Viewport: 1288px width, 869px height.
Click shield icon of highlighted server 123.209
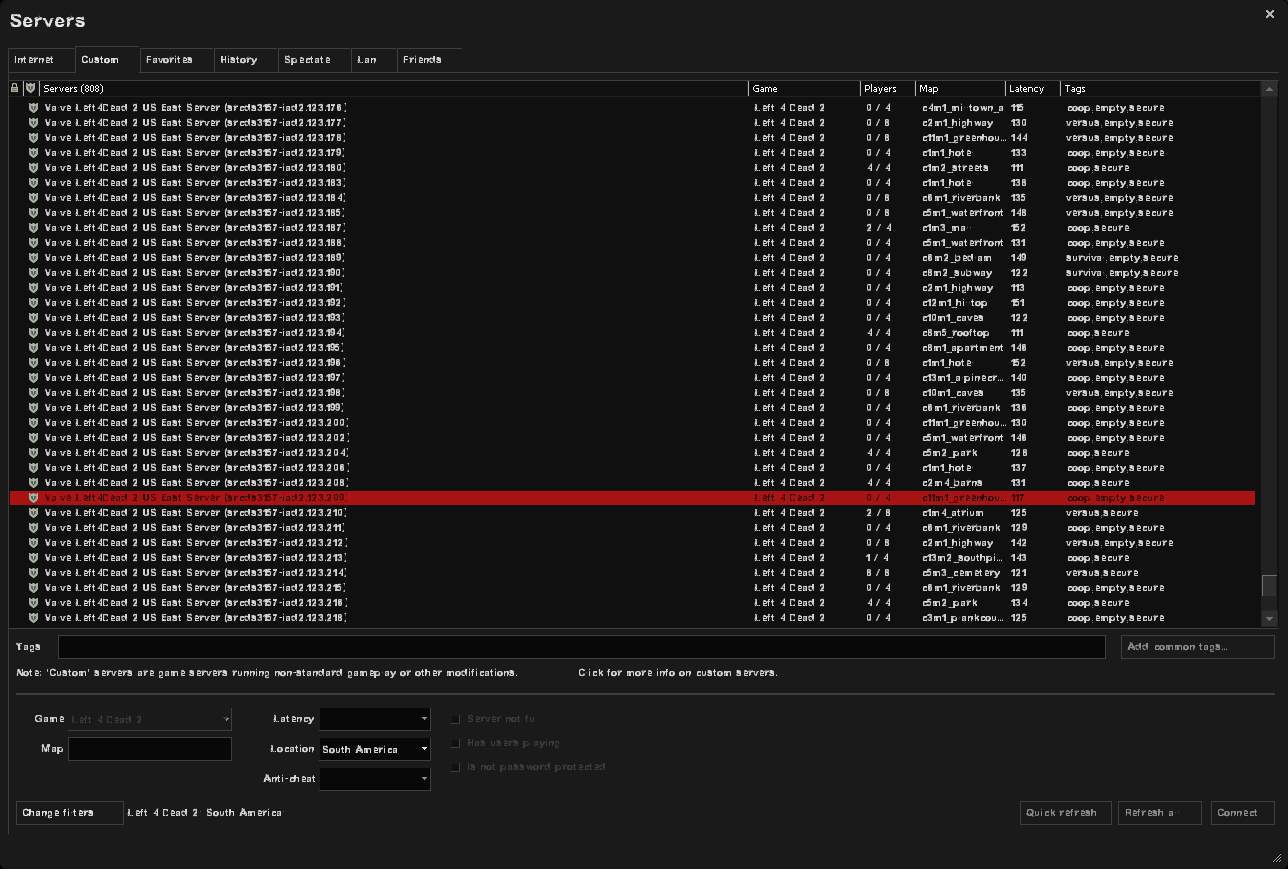(x=32, y=498)
